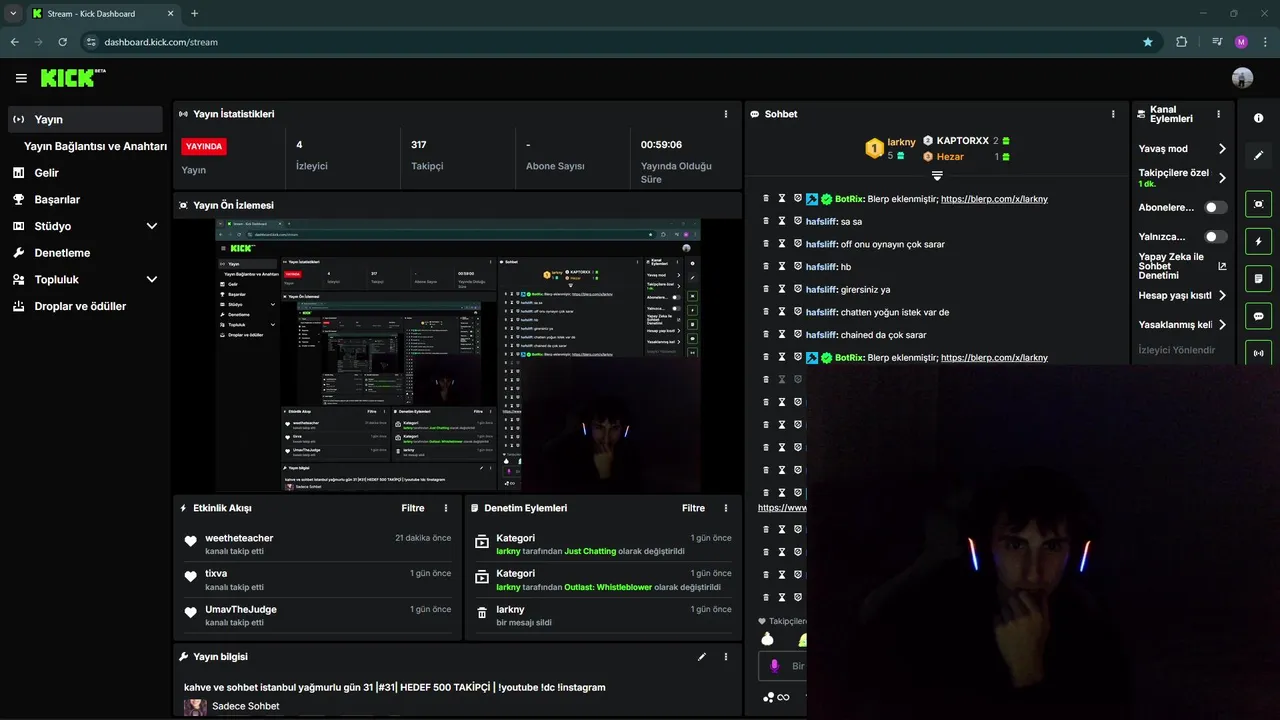Screen dimensions: 1280x720
Task: Open the Yayın İstatistikleri options menu
Action: click(726, 114)
